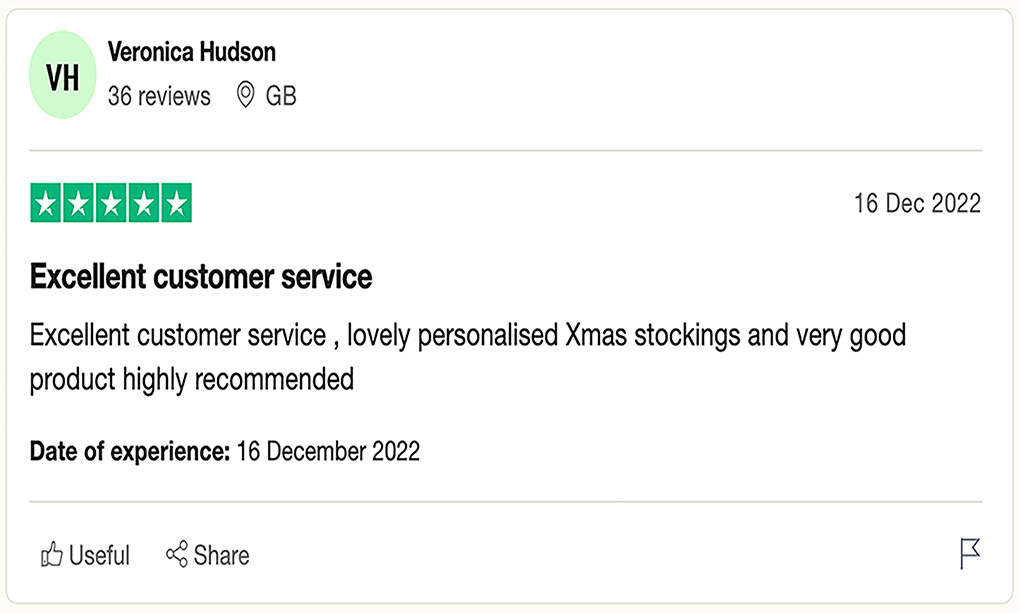Open the Excellent customer service review title
Screen dimensions: 1020x613
tap(201, 277)
